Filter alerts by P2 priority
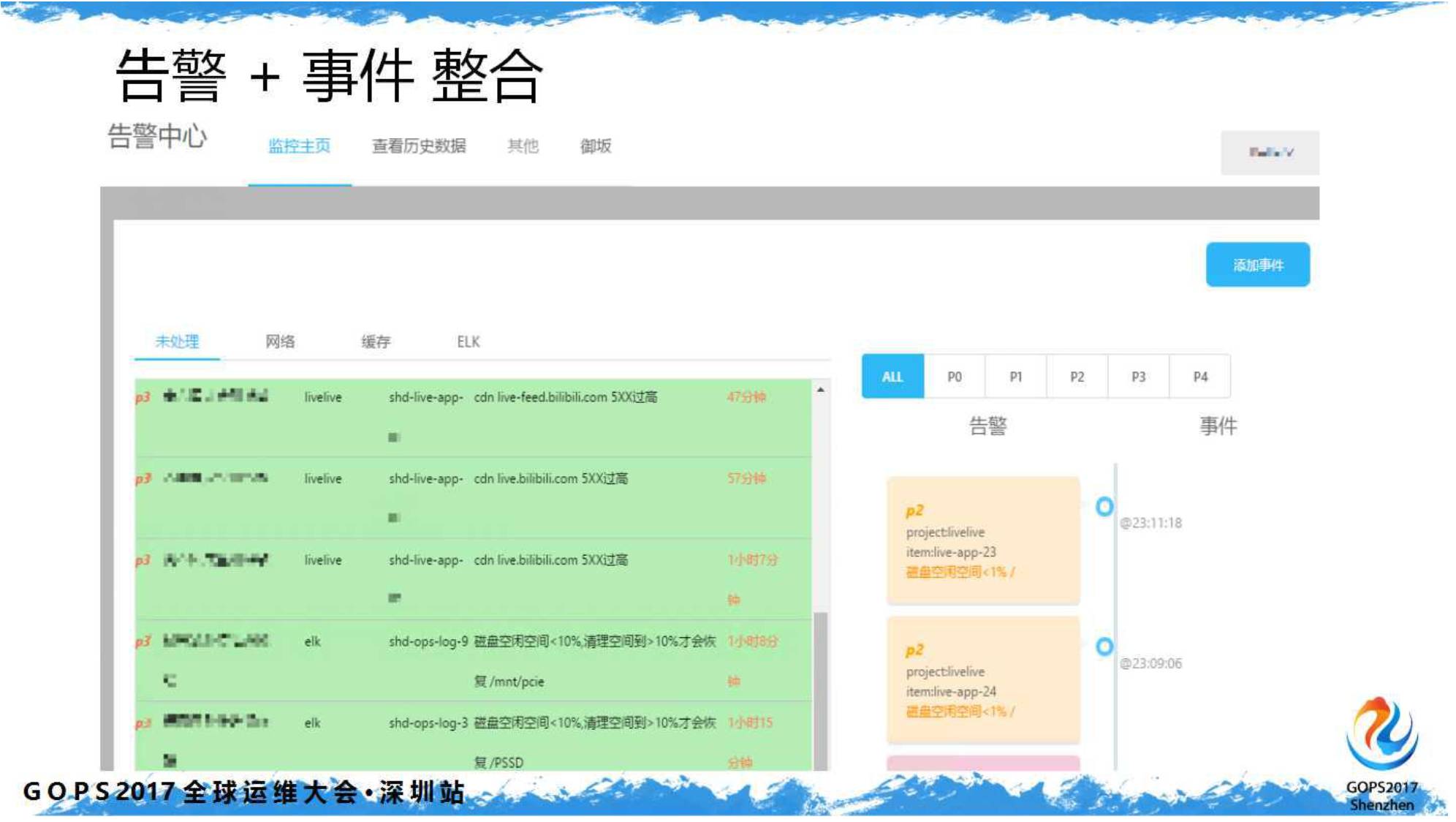This screenshot has width=1456, height=822. click(1077, 377)
